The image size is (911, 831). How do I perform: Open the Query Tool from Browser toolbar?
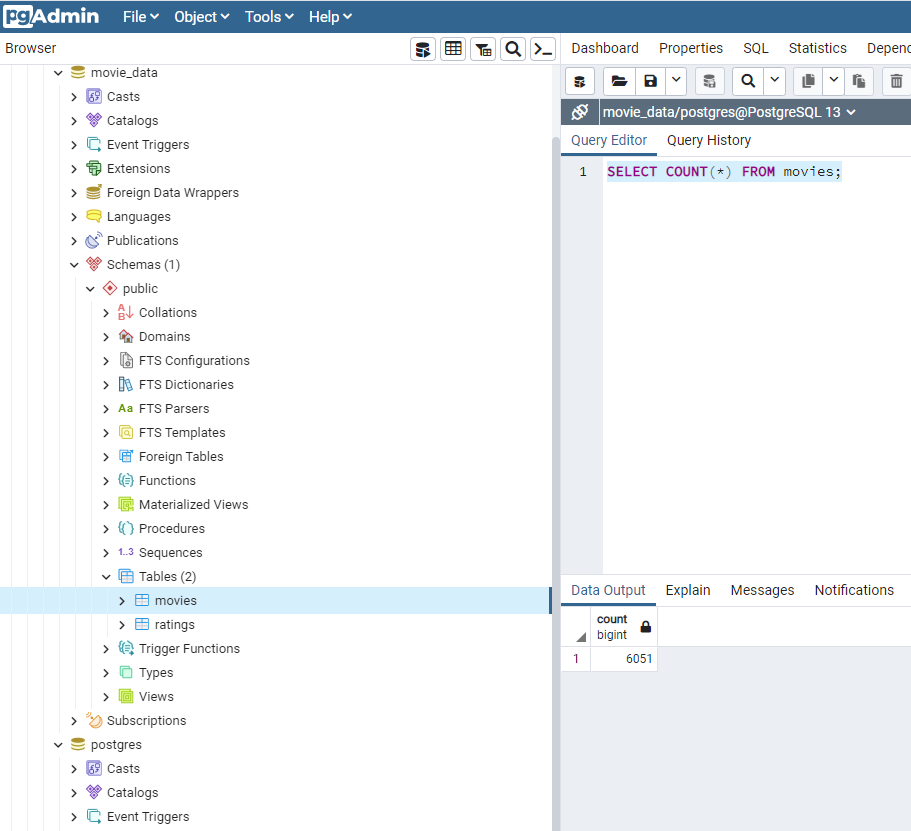pyautogui.click(x=423, y=49)
